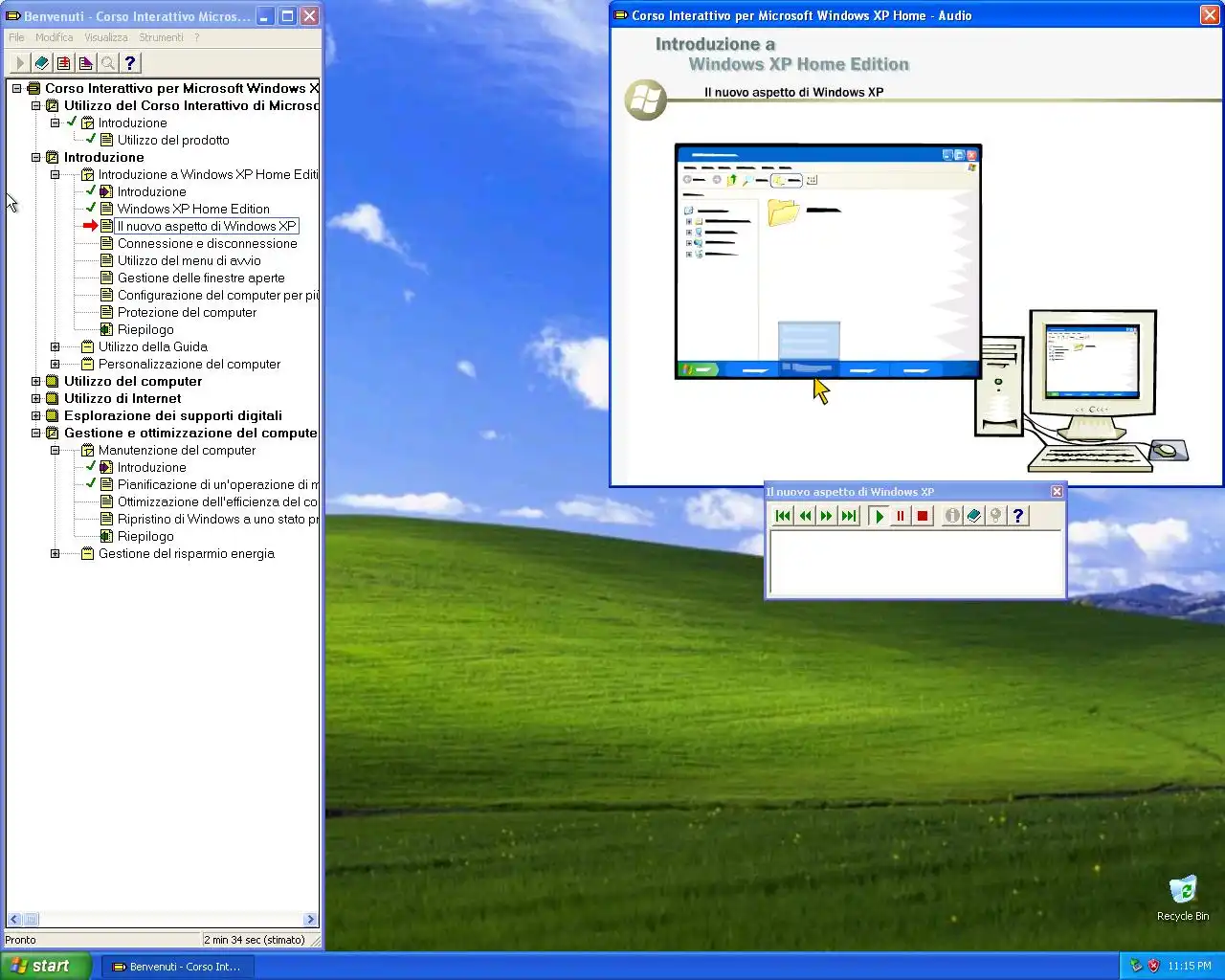The height and width of the screenshot is (980, 1225).
Task: Click the 11:15 PM clock in system tray
Action: point(1190,966)
